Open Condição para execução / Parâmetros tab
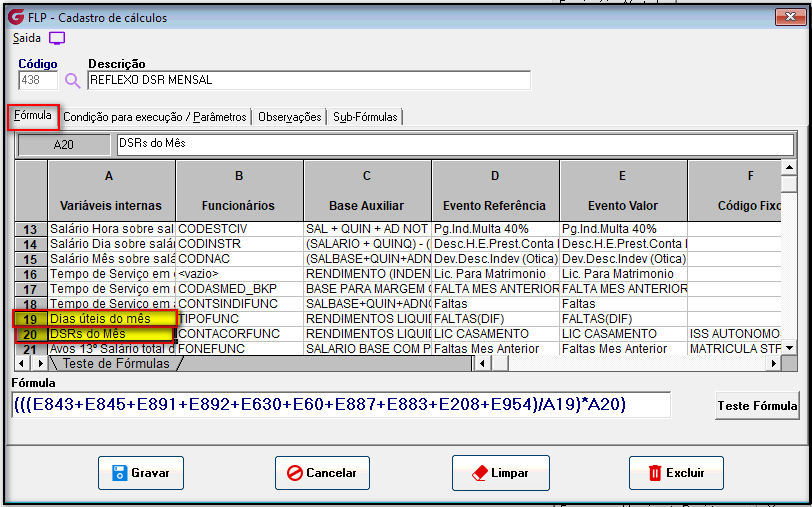 (x=155, y=117)
